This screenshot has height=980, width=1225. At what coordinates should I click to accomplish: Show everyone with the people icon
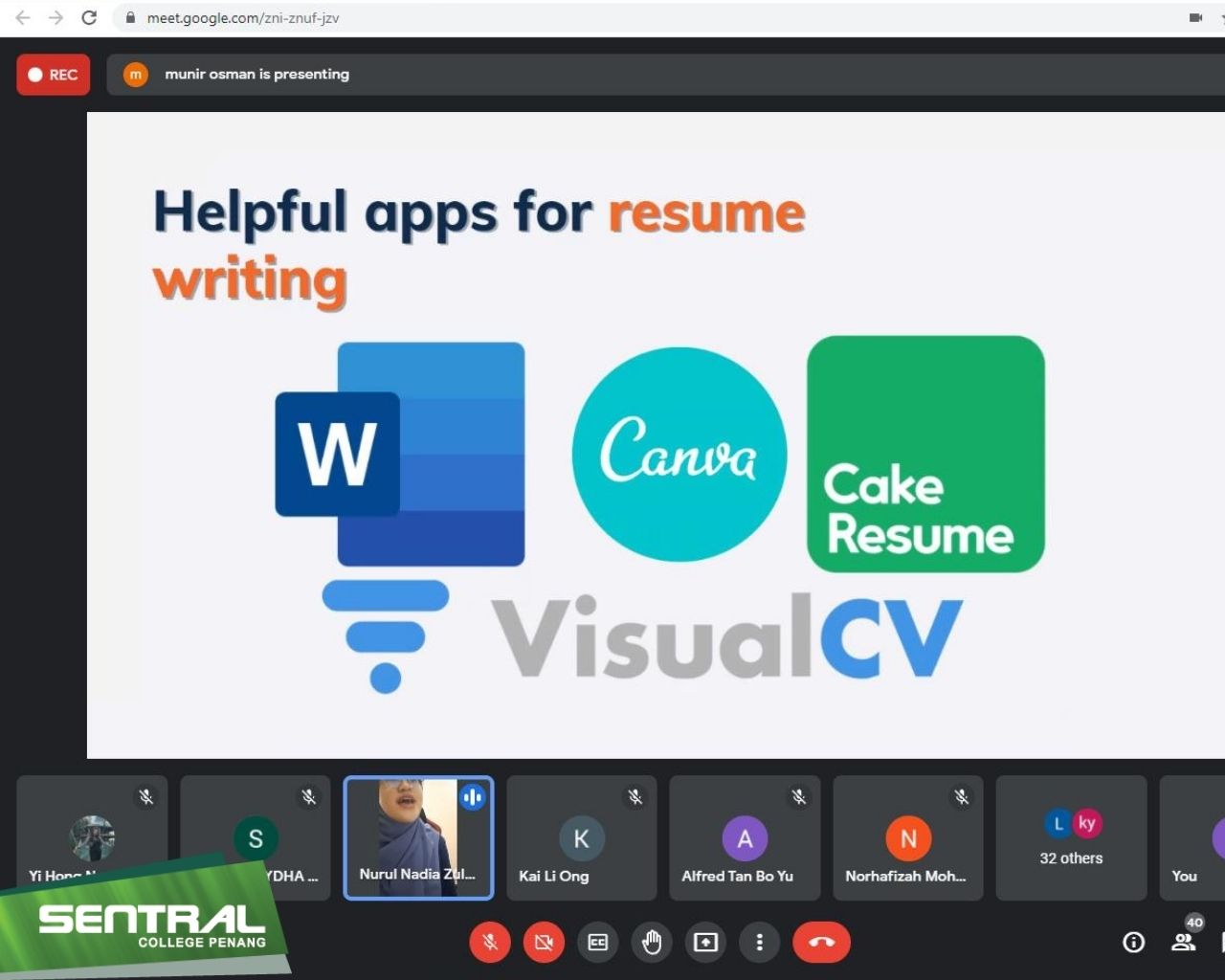pos(1185,942)
